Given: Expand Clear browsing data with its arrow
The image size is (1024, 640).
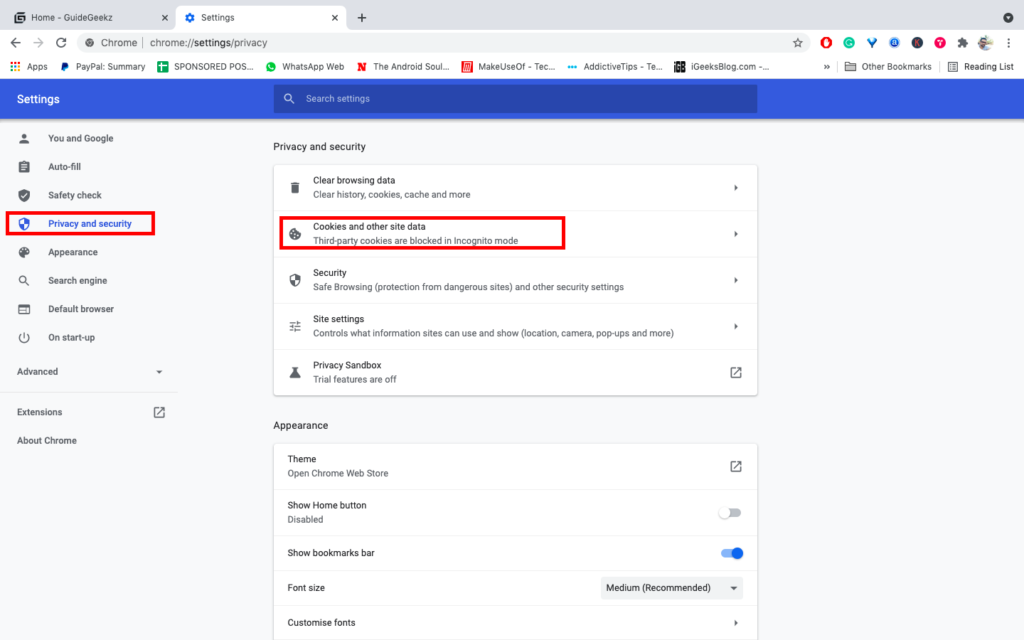Looking at the screenshot, I should [735, 188].
